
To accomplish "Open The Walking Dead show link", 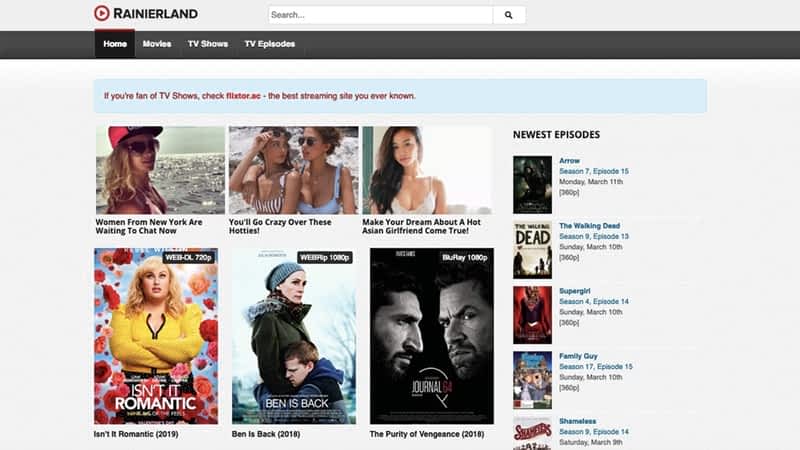I will [x=589, y=226].
